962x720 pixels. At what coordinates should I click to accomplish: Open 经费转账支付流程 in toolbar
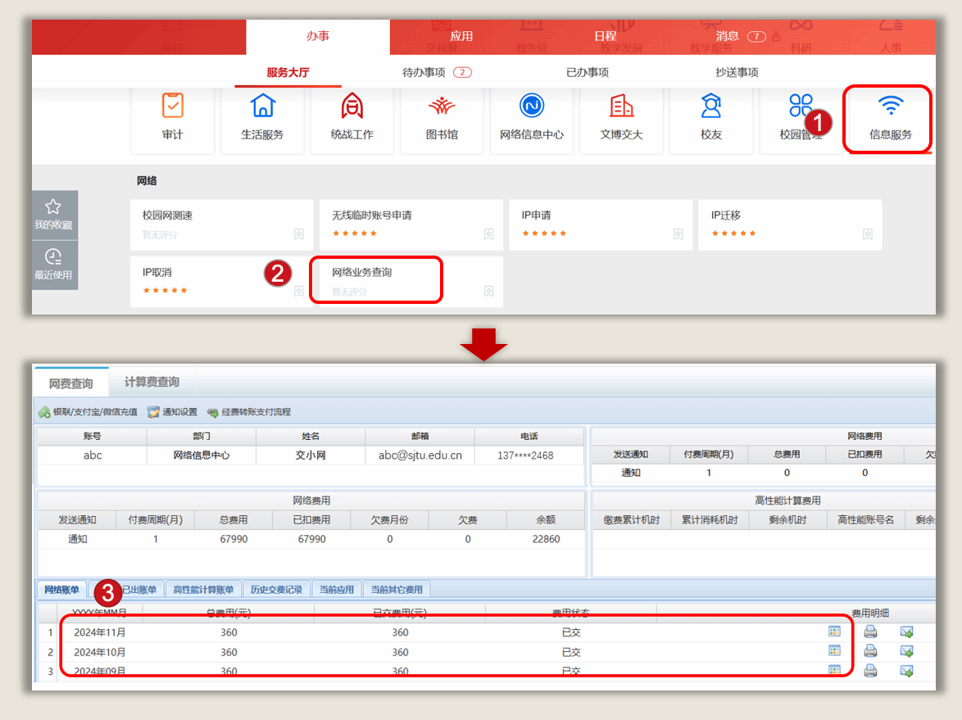click(249, 412)
